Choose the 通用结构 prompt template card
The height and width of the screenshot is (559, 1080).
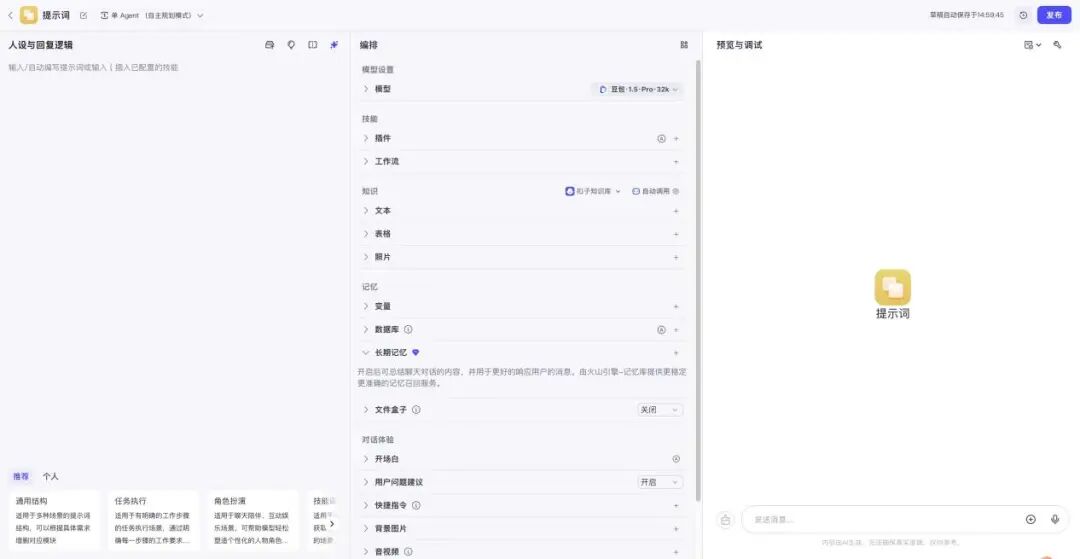click(55, 520)
